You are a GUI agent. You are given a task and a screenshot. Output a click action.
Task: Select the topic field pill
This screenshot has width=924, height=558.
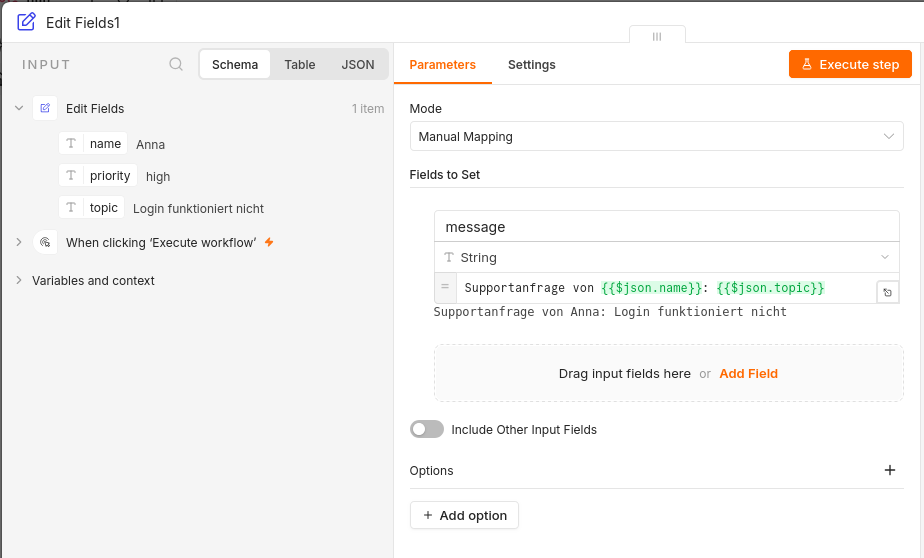click(91, 207)
